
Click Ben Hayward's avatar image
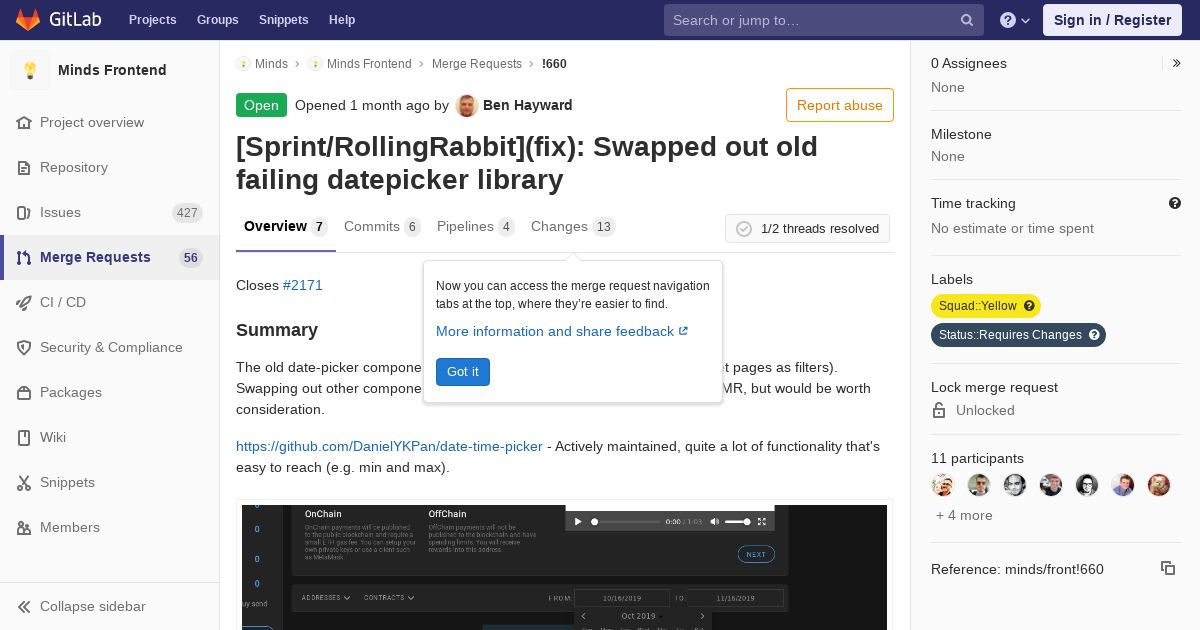[466, 105]
